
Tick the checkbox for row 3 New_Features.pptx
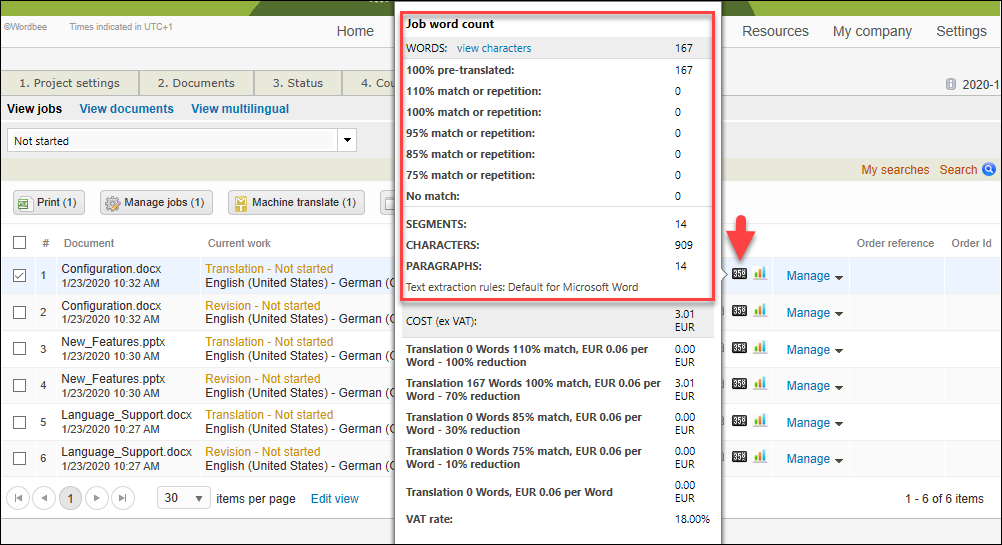point(20,349)
